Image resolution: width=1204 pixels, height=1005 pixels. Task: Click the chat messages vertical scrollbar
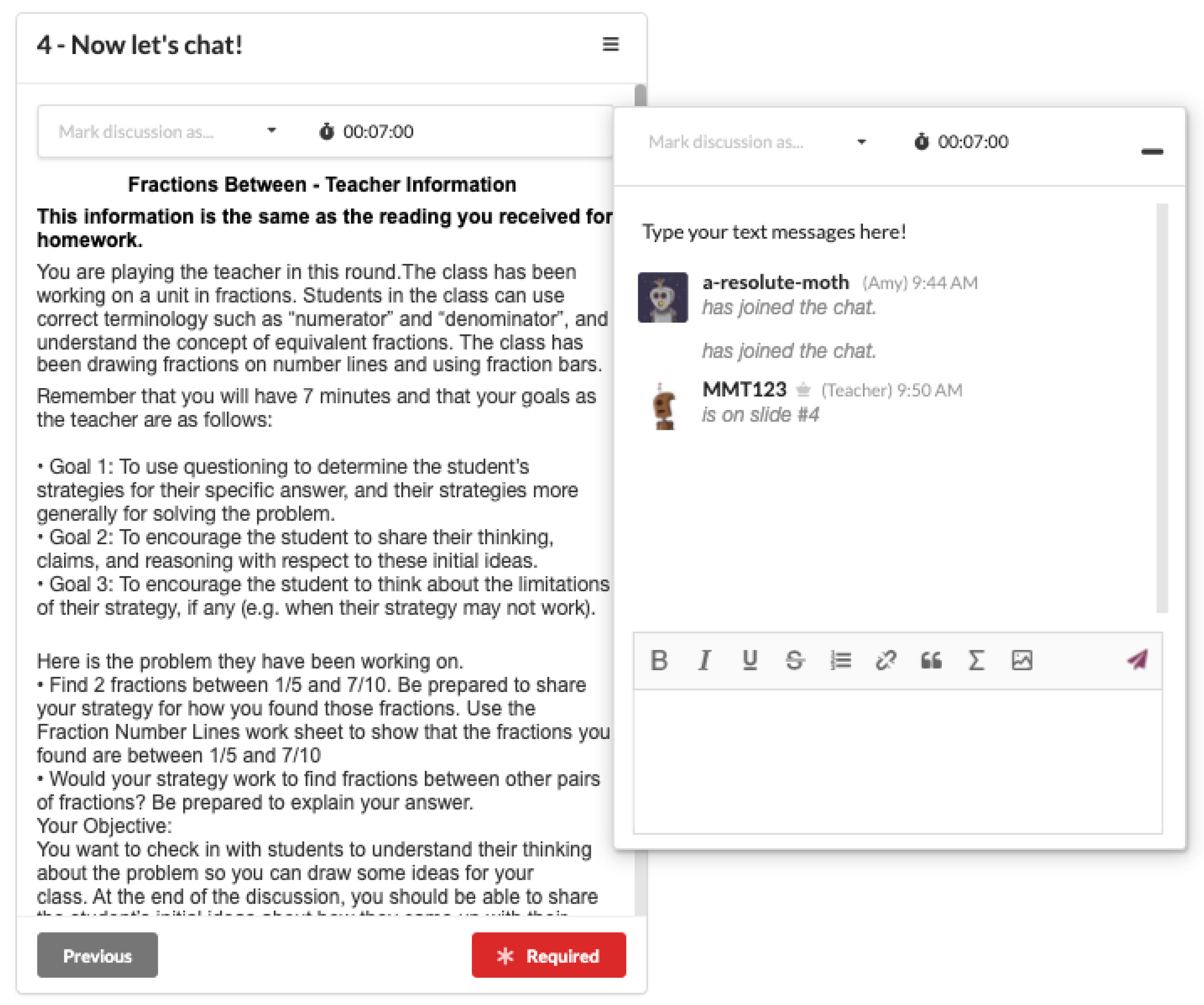point(1161,407)
